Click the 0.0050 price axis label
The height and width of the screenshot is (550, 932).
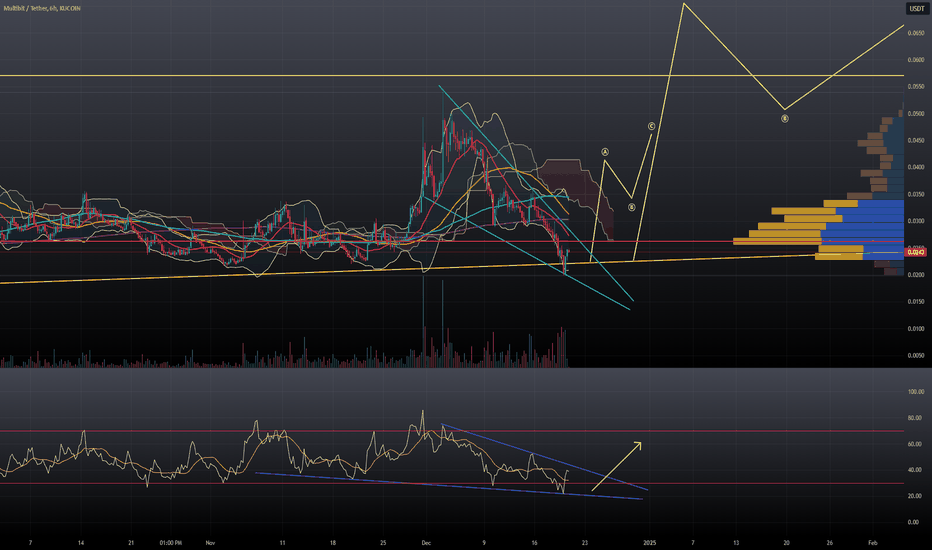coord(915,356)
